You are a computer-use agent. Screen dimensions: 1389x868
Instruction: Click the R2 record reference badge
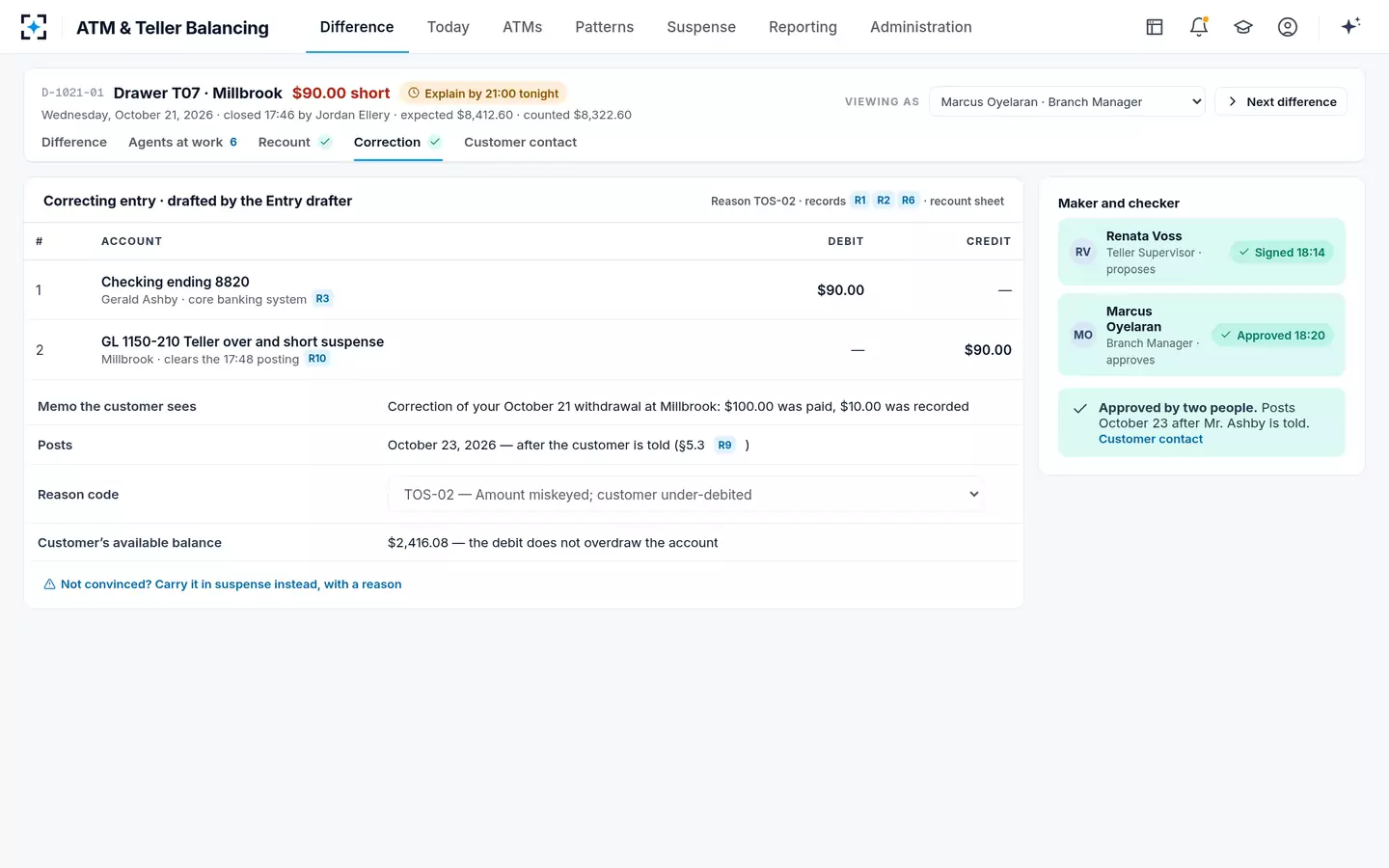point(884,201)
